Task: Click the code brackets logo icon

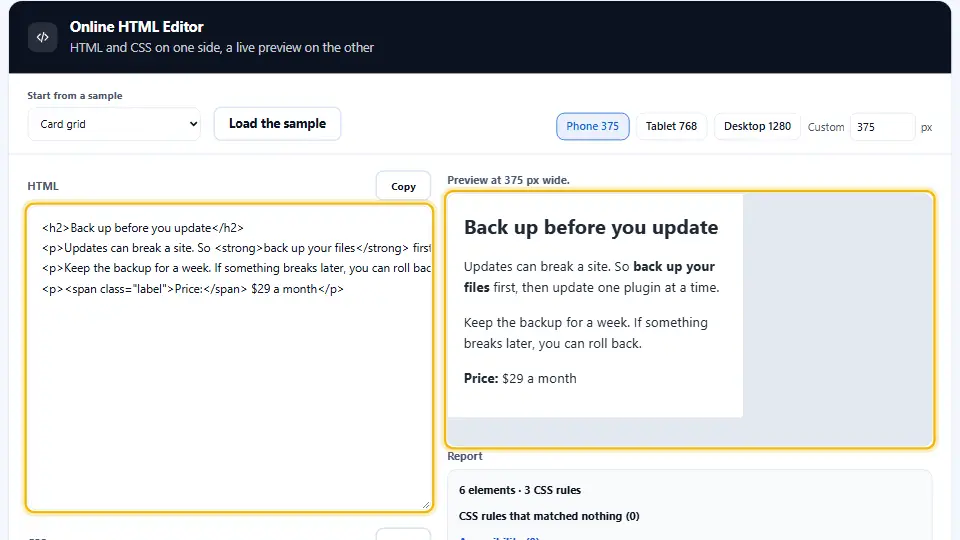Action: point(42,37)
